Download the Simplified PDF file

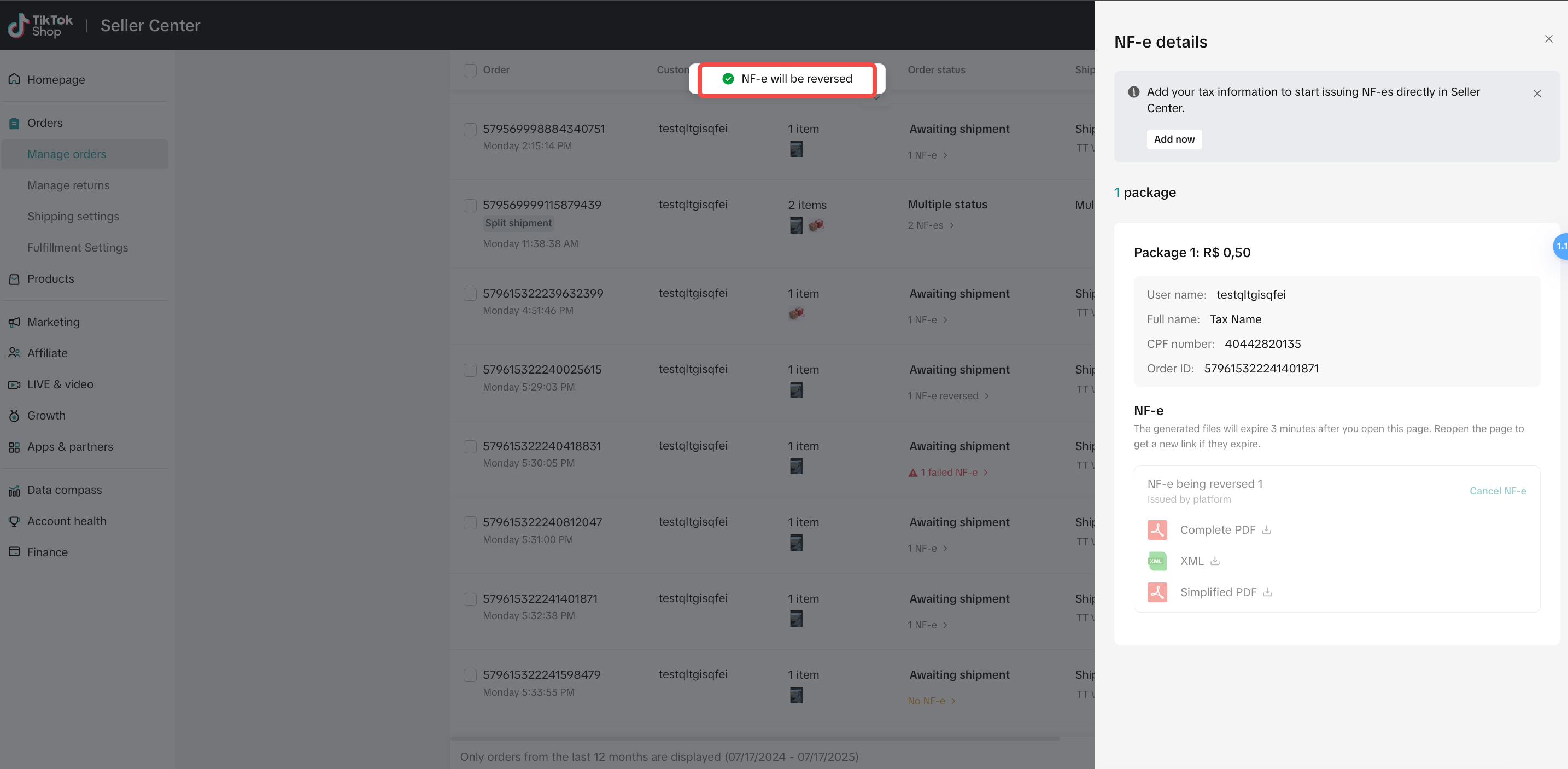[x=1267, y=592]
